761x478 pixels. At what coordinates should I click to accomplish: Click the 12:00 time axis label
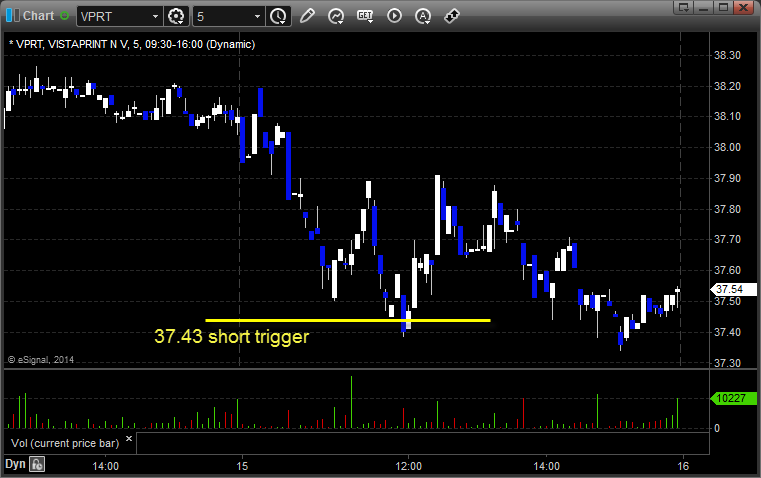[x=409, y=466]
